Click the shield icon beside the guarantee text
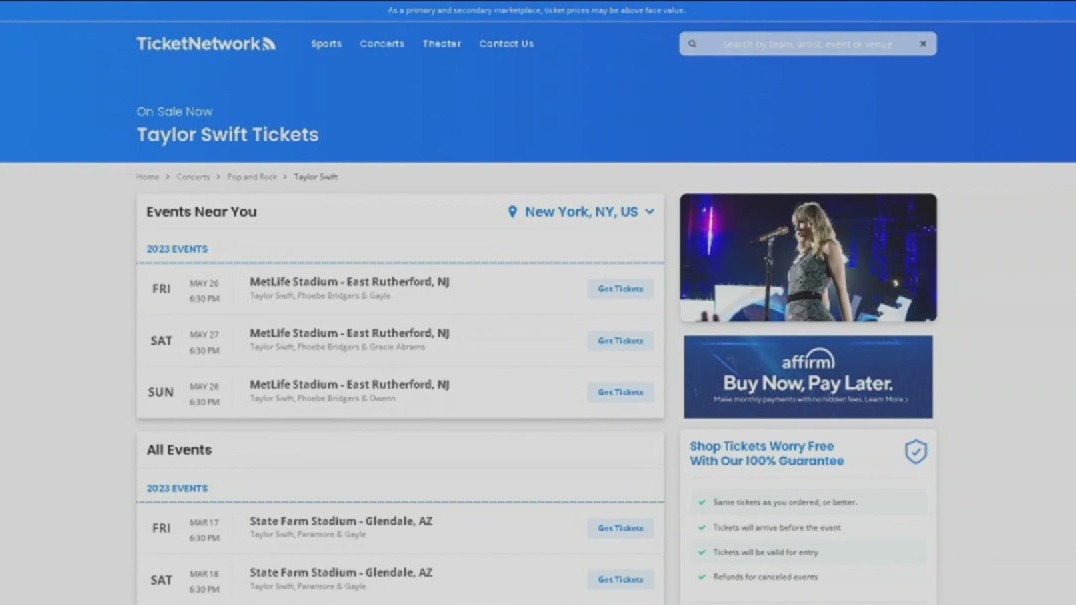1076x605 pixels. tap(916, 452)
